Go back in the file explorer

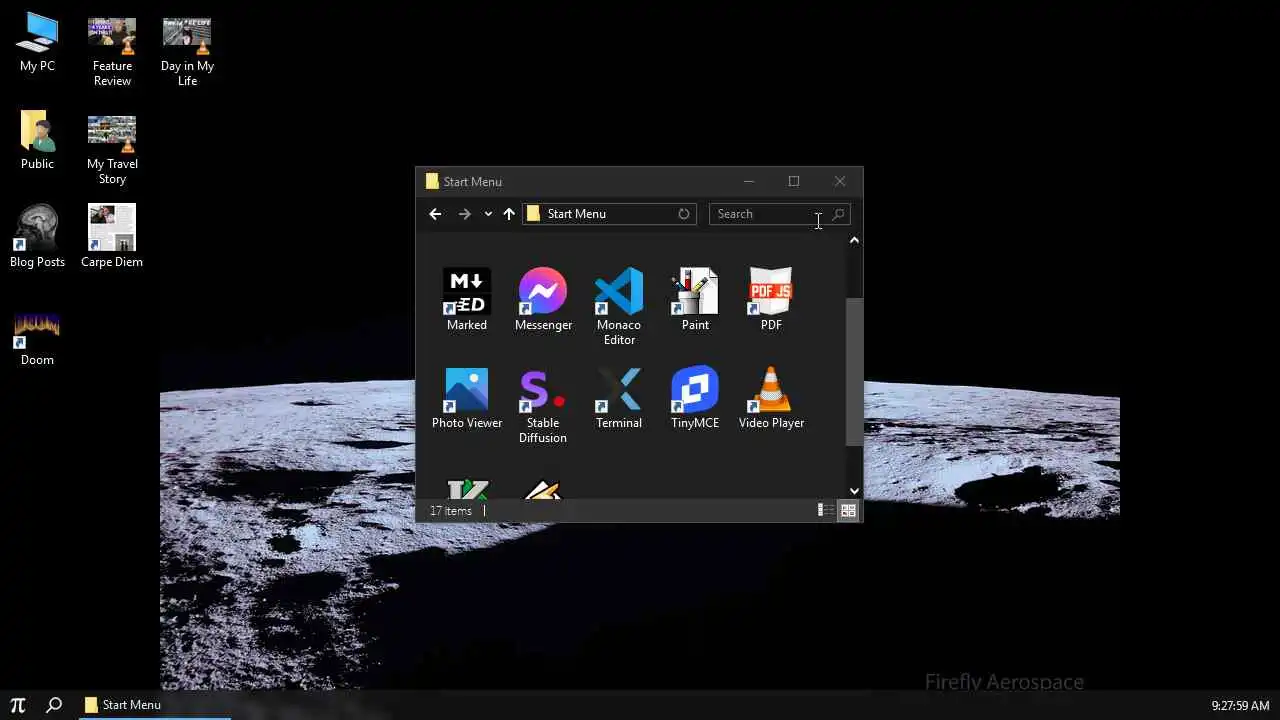coord(435,214)
